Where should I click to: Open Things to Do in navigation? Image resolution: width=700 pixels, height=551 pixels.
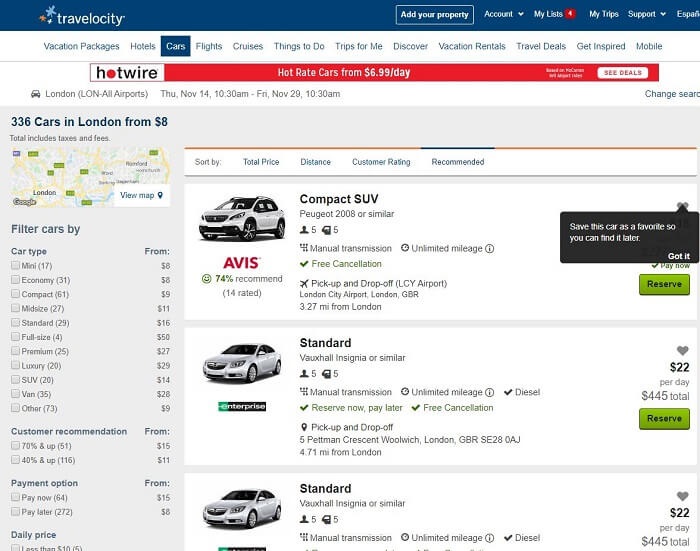tap(299, 46)
